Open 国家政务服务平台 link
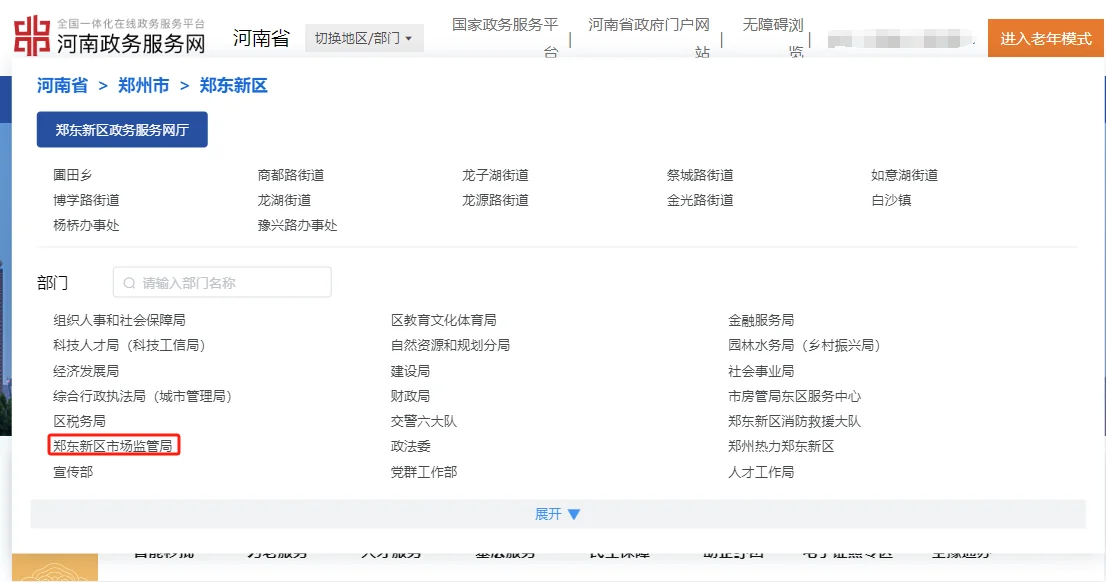 505,38
